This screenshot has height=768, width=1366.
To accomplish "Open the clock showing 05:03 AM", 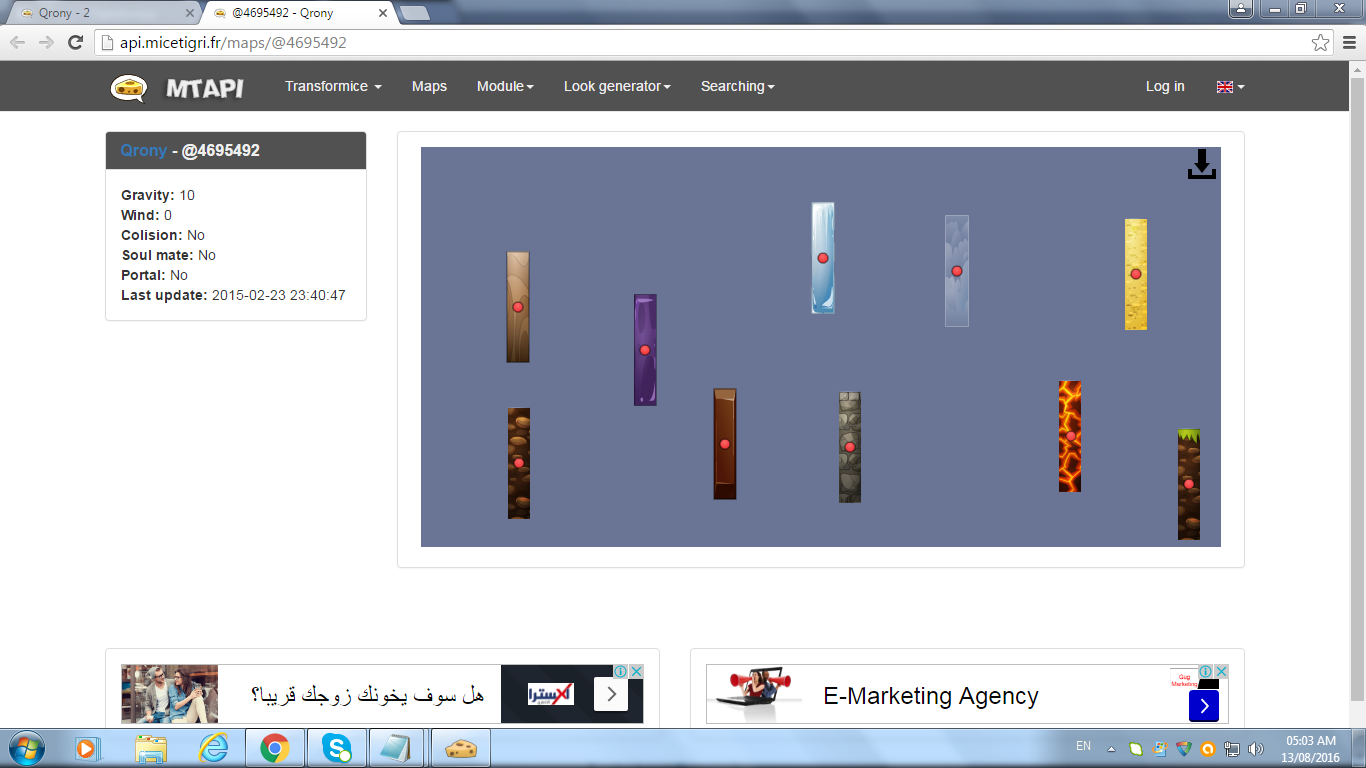I will coord(1311,749).
